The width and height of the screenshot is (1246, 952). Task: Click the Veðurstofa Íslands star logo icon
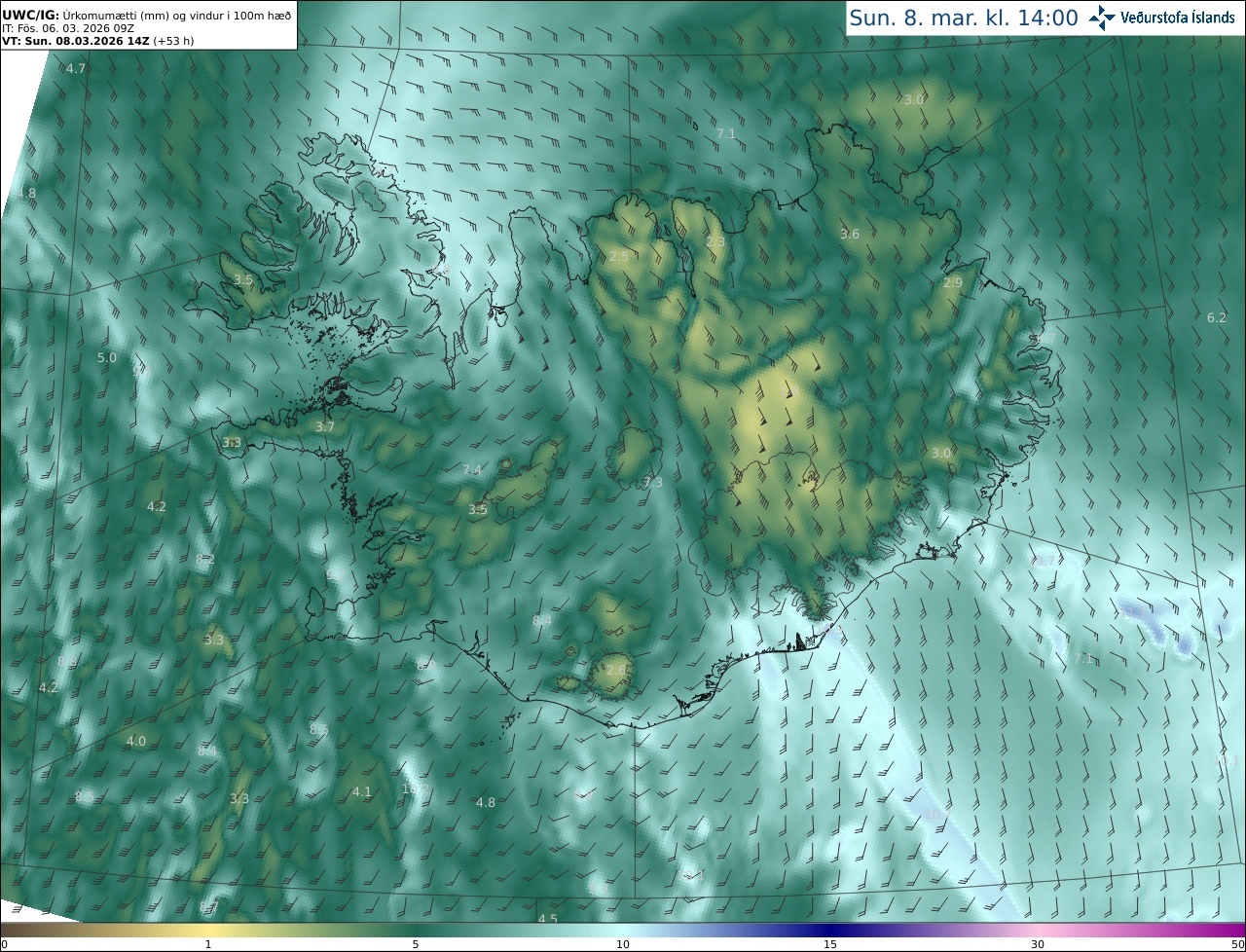(1103, 17)
